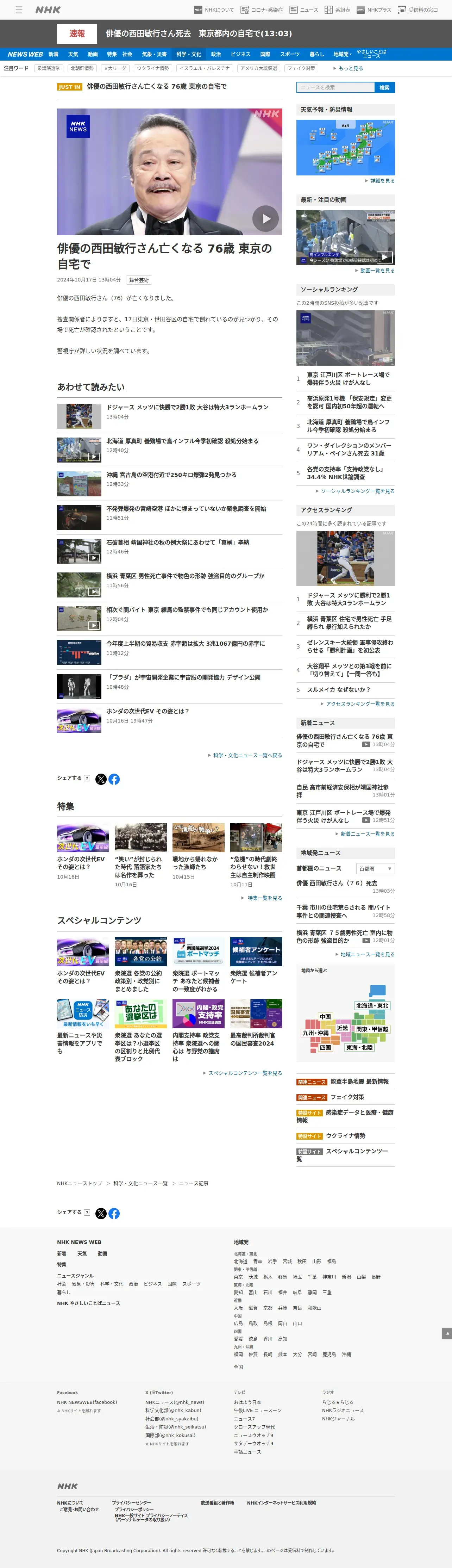Open 地域ニュース一覧を見る link
The image size is (452, 1568).
click(x=365, y=954)
